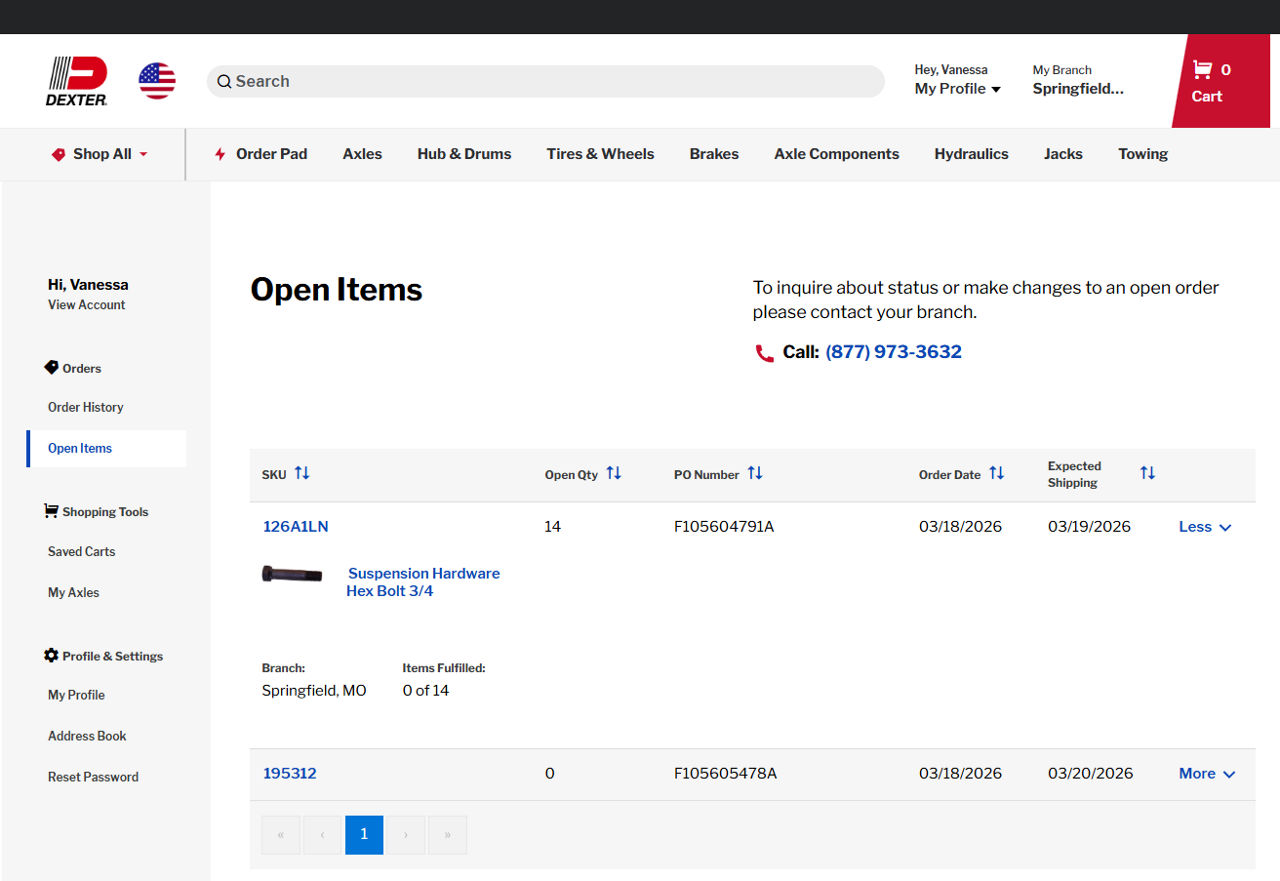The height and width of the screenshot is (881, 1280).
Task: Click the Shopping Tools cart icon
Action: [51, 511]
